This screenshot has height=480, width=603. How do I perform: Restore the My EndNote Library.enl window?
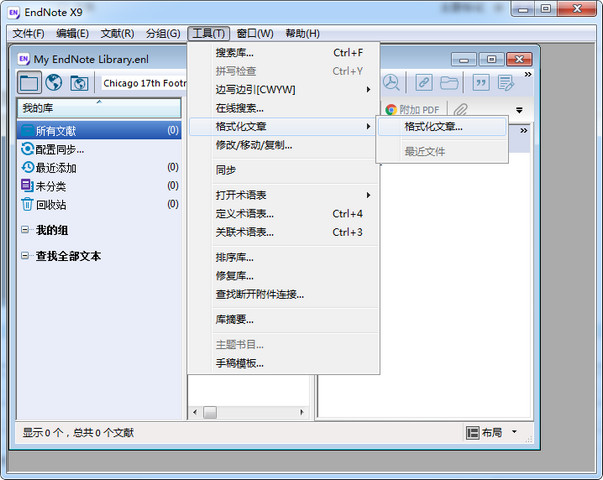491,59
